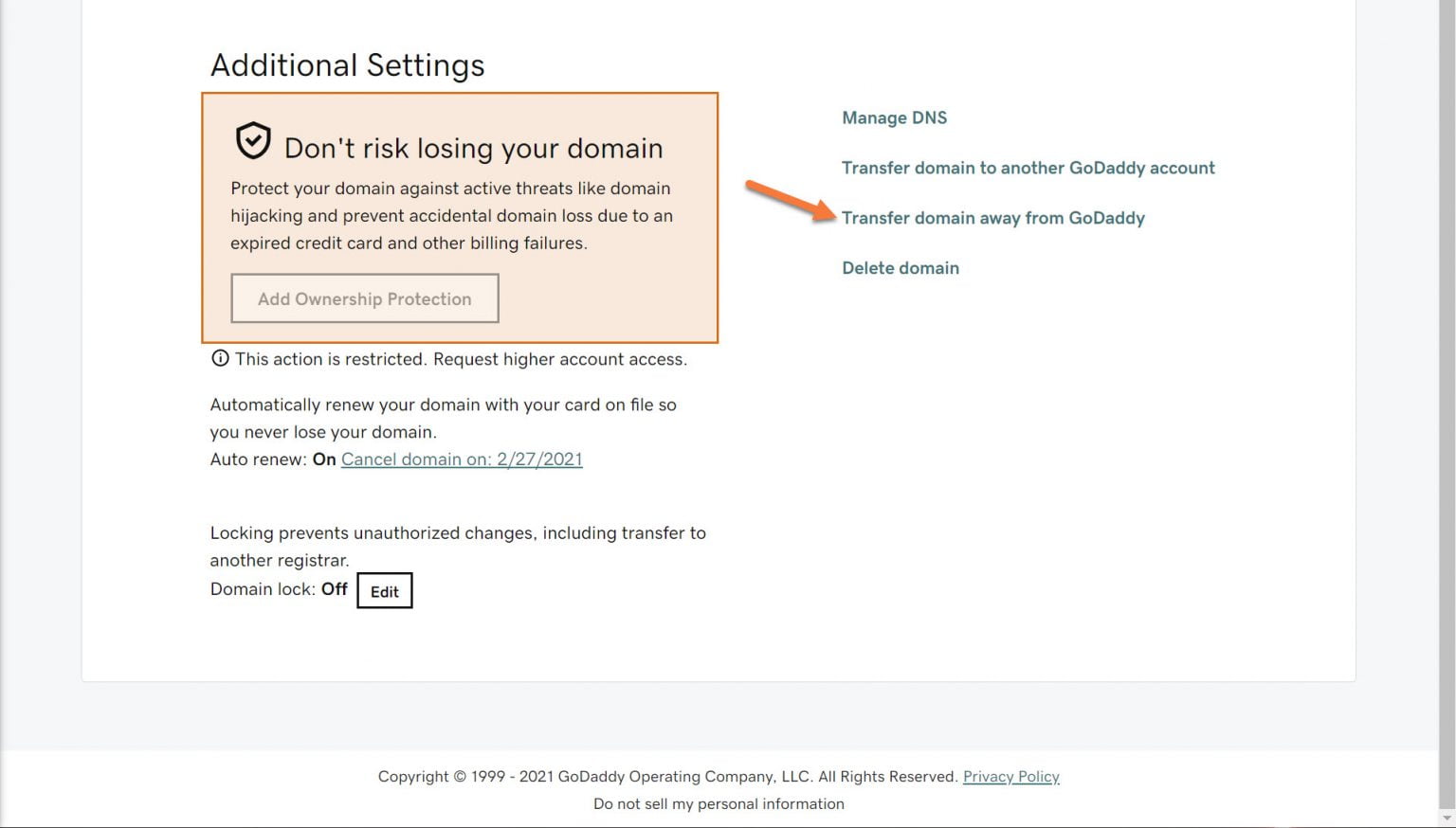Click the shield icon in the protection banner

tap(253, 140)
